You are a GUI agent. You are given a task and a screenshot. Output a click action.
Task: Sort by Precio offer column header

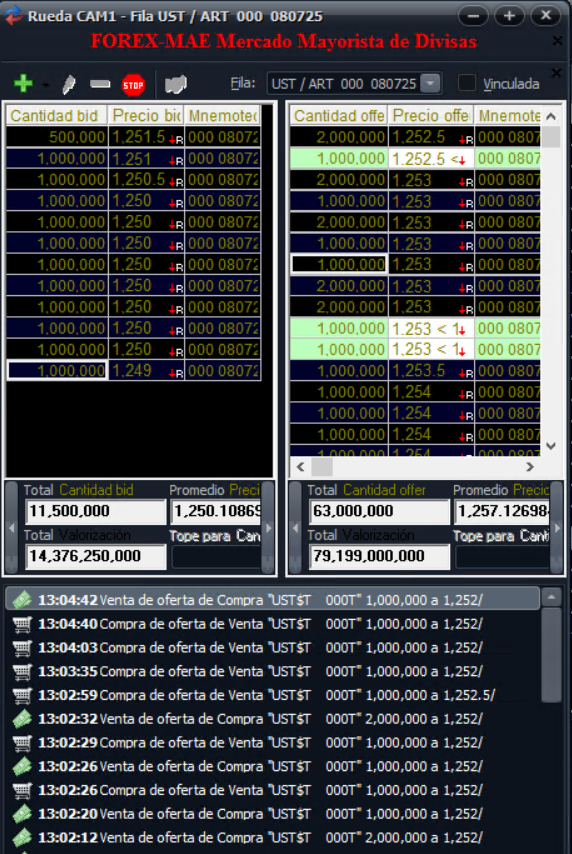coord(430,115)
